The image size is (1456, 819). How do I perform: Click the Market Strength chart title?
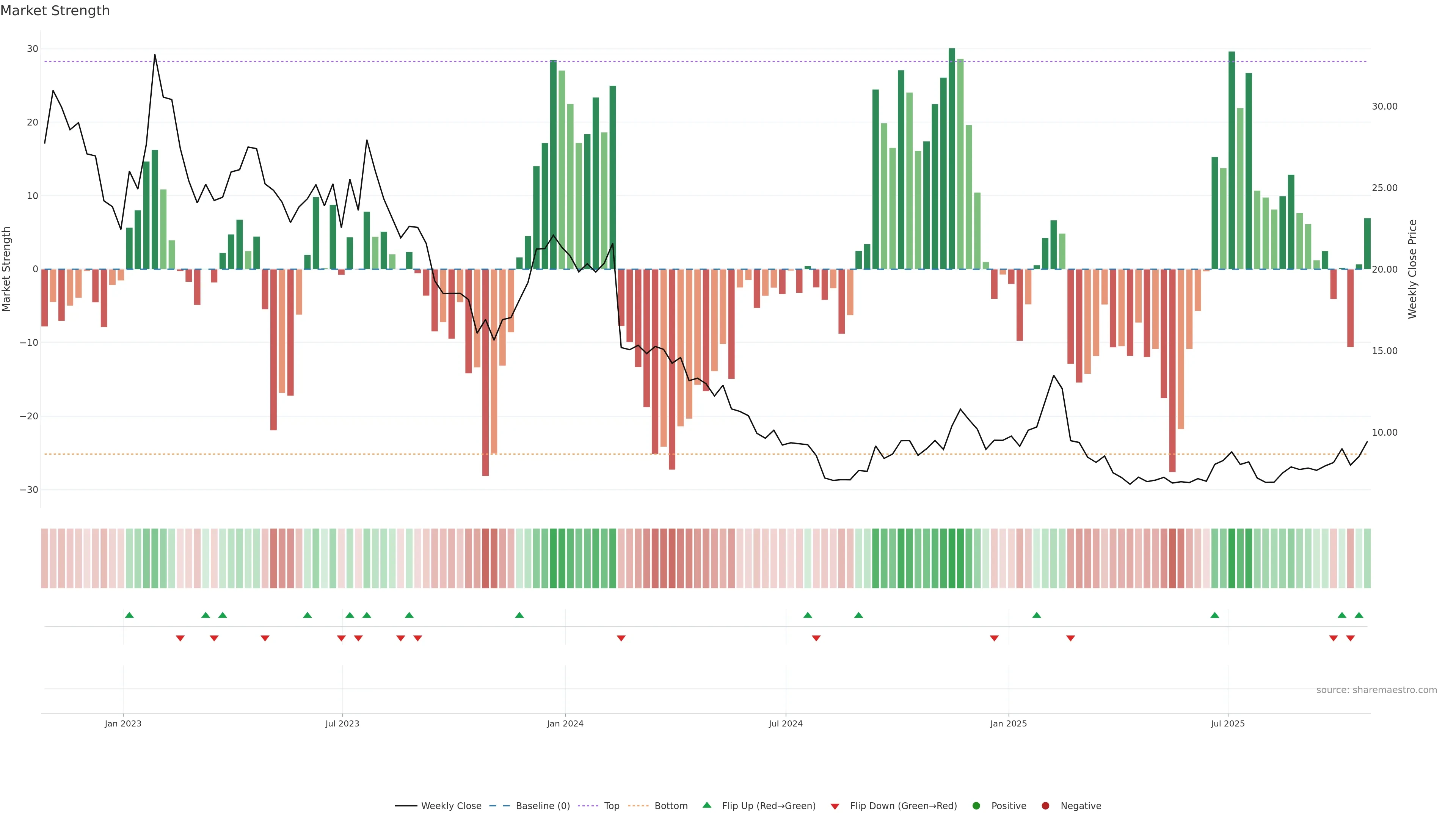(55, 11)
